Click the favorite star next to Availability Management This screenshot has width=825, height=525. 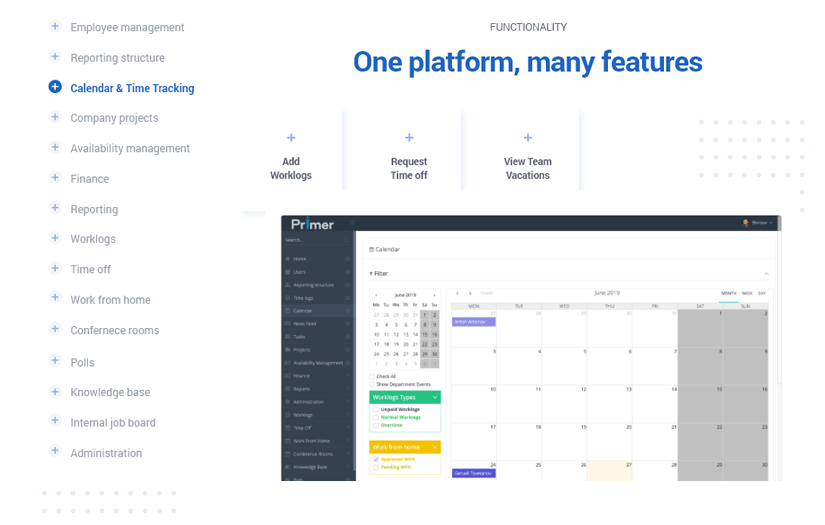tap(348, 363)
